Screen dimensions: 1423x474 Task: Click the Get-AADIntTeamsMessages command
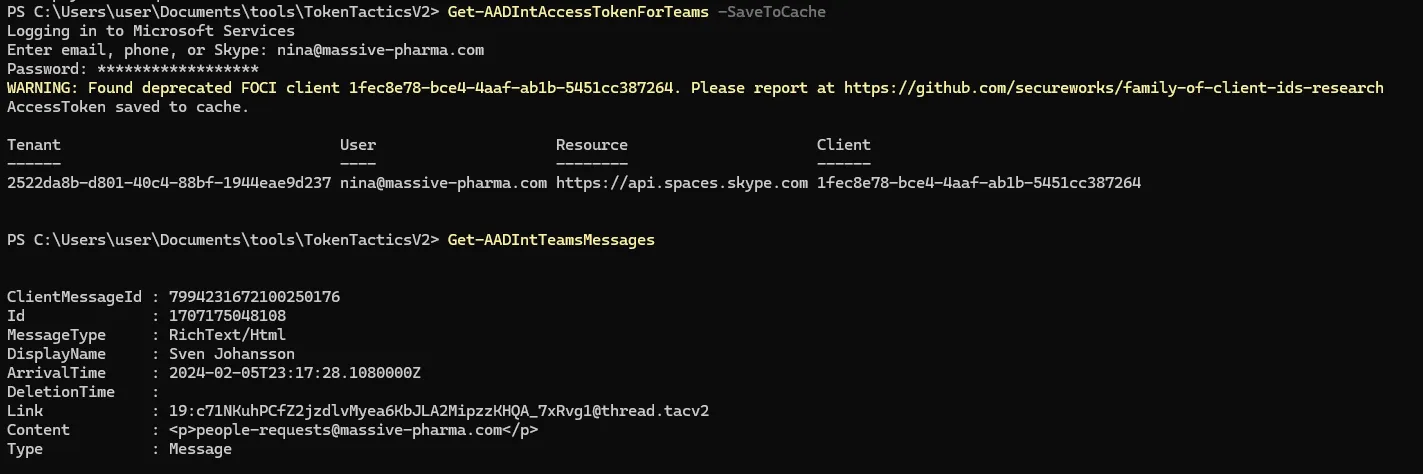pyautogui.click(x=551, y=240)
